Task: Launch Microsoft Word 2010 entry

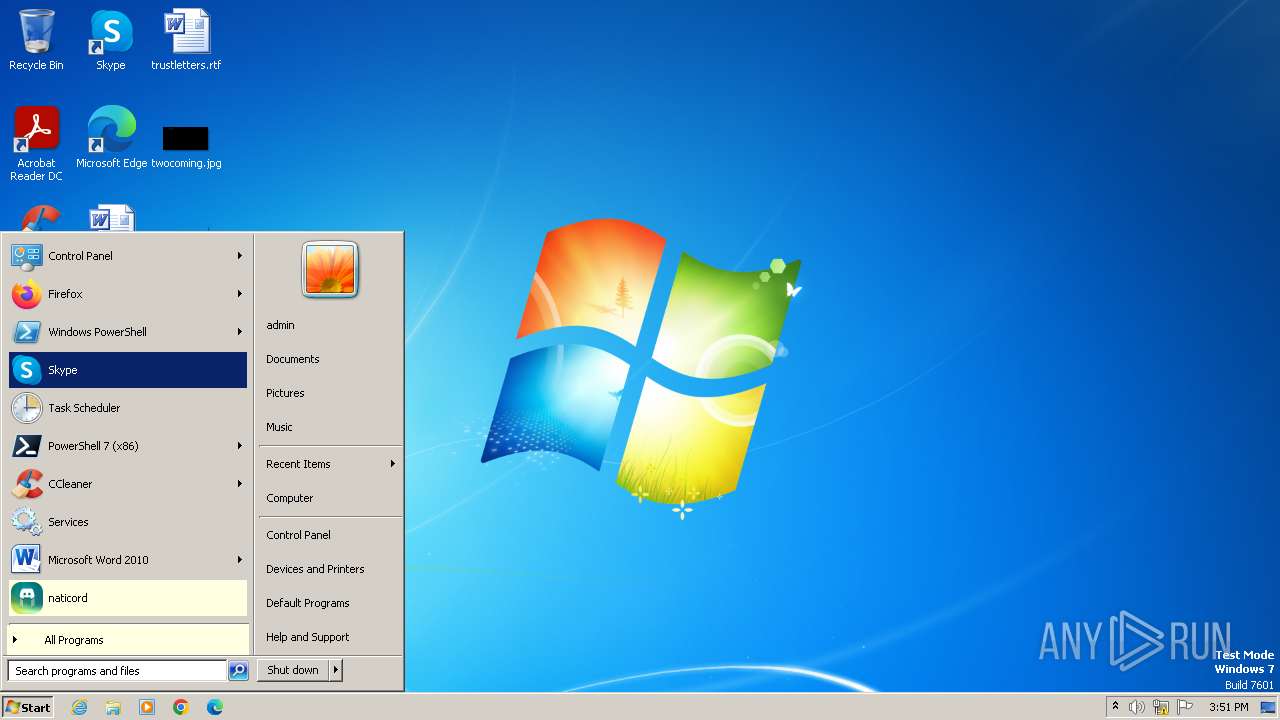Action: (128, 560)
